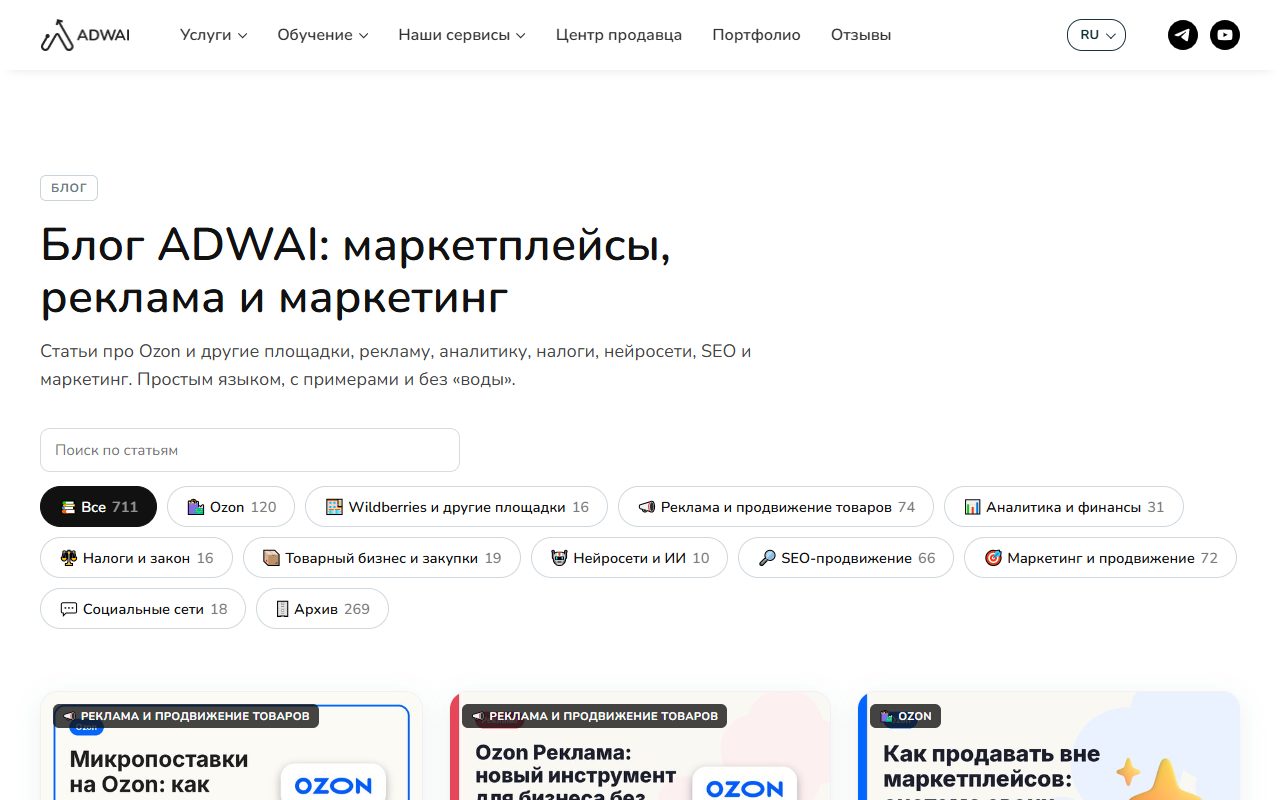Filter by Архив 269 category
This screenshot has height=800, width=1280.
322,609
